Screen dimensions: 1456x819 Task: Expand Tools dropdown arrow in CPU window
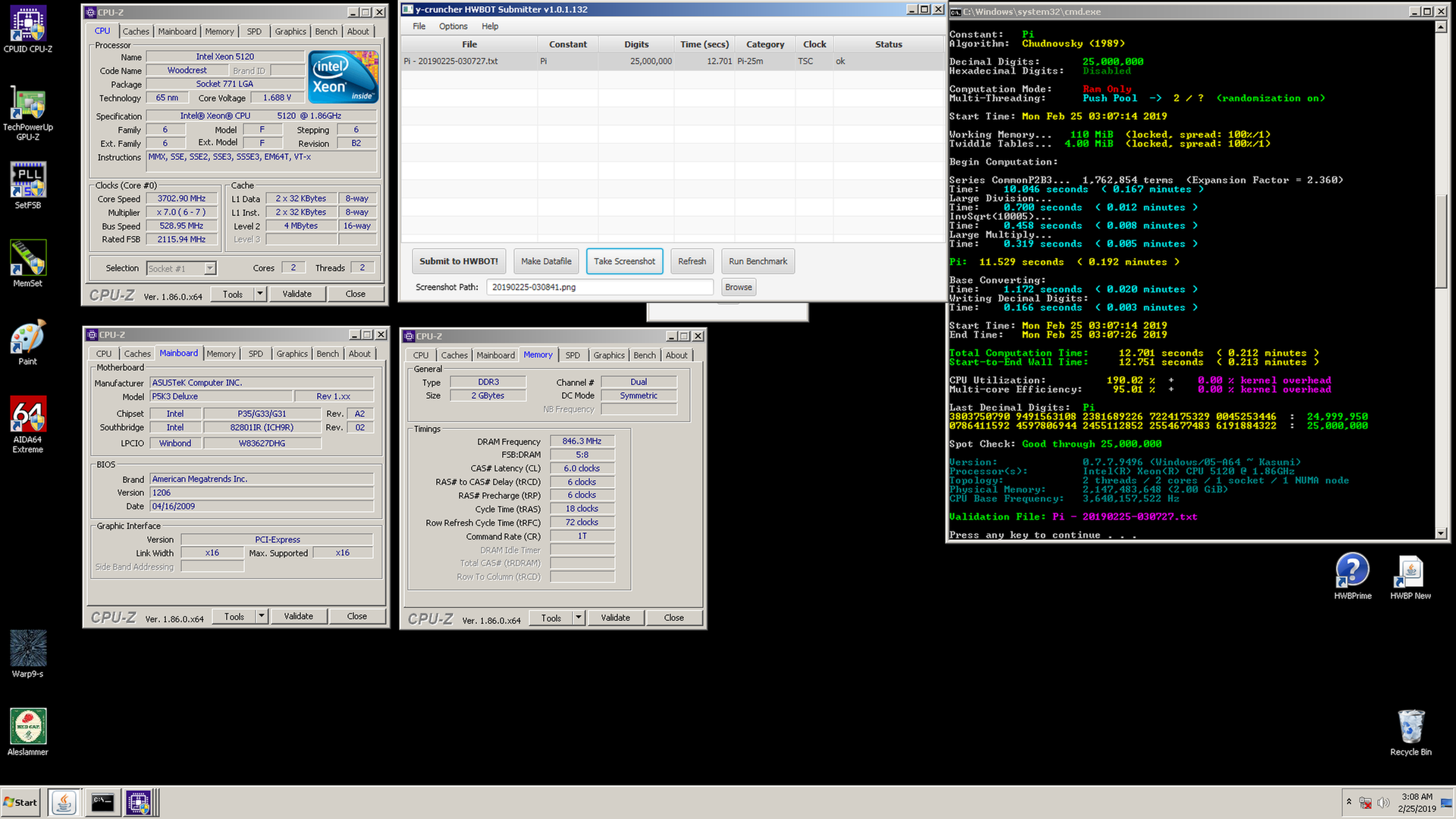(x=260, y=293)
